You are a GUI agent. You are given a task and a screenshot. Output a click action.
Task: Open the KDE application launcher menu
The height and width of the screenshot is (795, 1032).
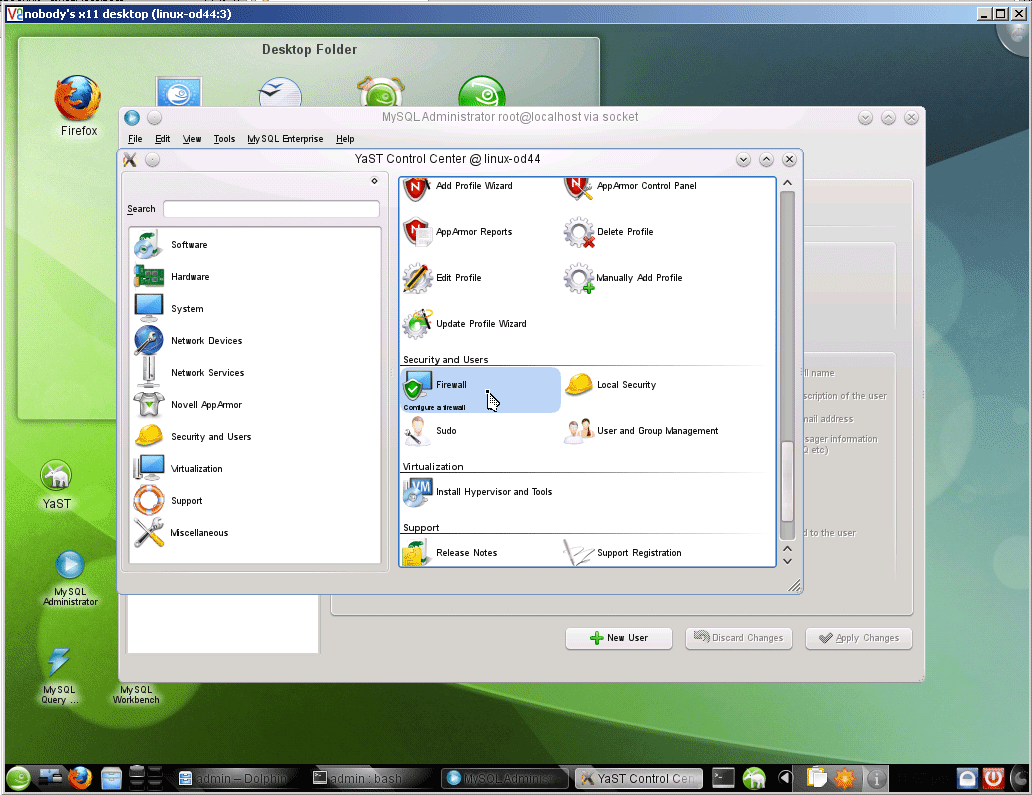pyautogui.click(x=18, y=779)
